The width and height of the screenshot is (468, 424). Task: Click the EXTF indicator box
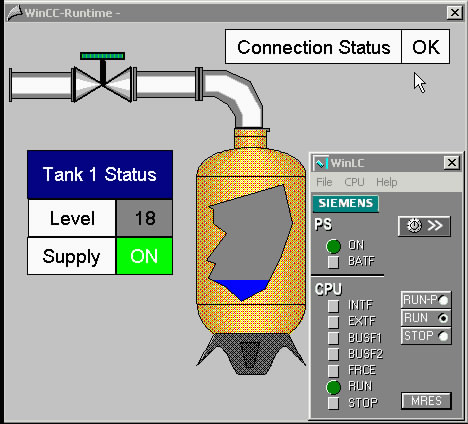(333, 322)
